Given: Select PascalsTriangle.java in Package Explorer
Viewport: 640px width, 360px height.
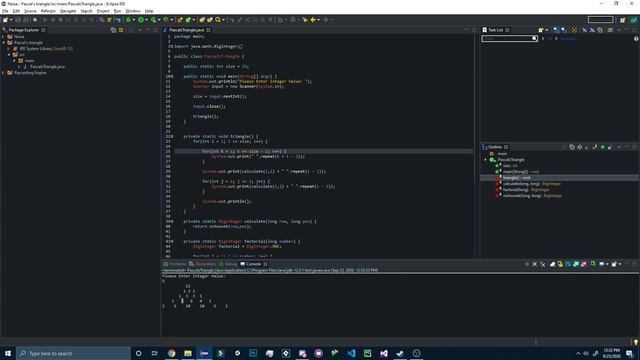Looking at the screenshot, I should pos(47,67).
